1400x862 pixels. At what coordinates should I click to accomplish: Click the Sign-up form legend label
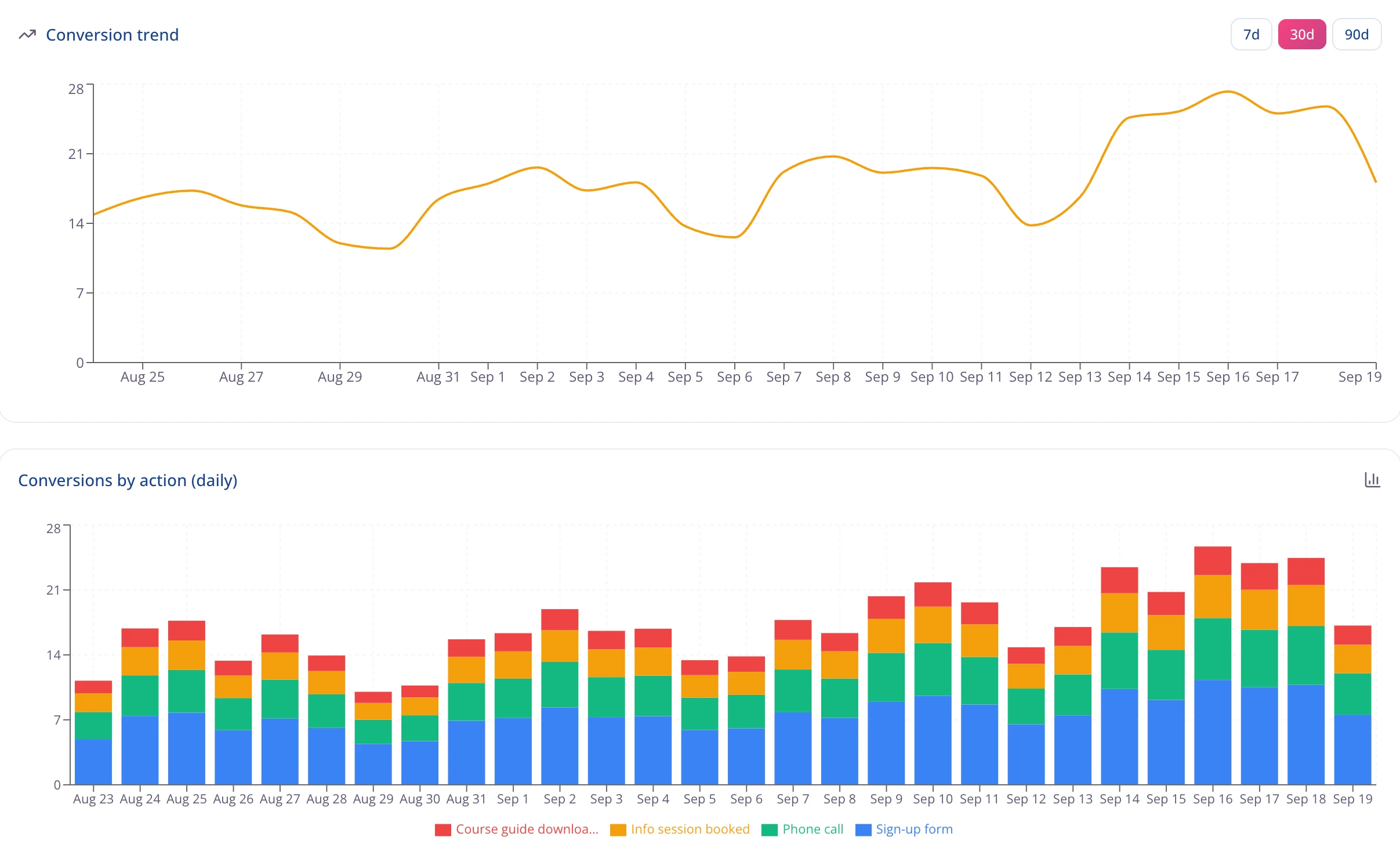click(x=914, y=829)
